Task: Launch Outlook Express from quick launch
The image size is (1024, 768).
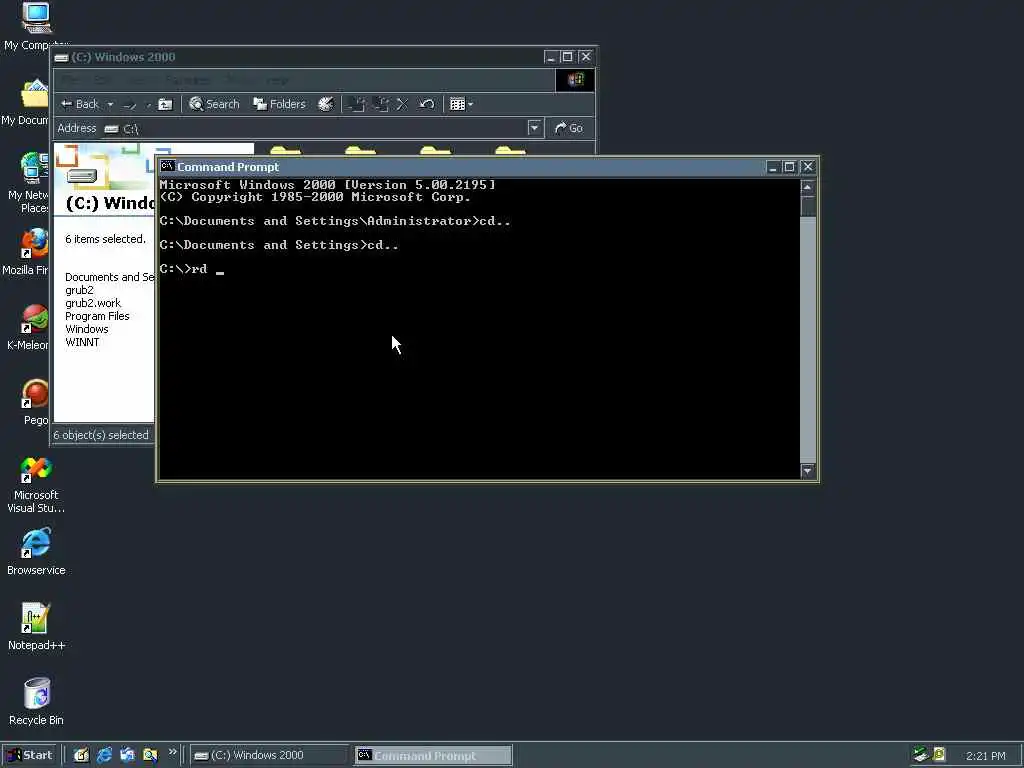Action: click(x=127, y=755)
